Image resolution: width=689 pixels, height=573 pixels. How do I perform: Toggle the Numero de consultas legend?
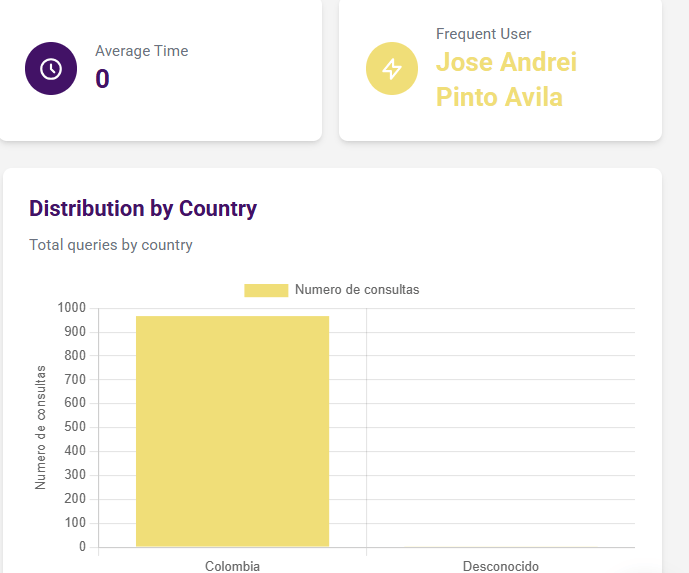(x=356, y=290)
